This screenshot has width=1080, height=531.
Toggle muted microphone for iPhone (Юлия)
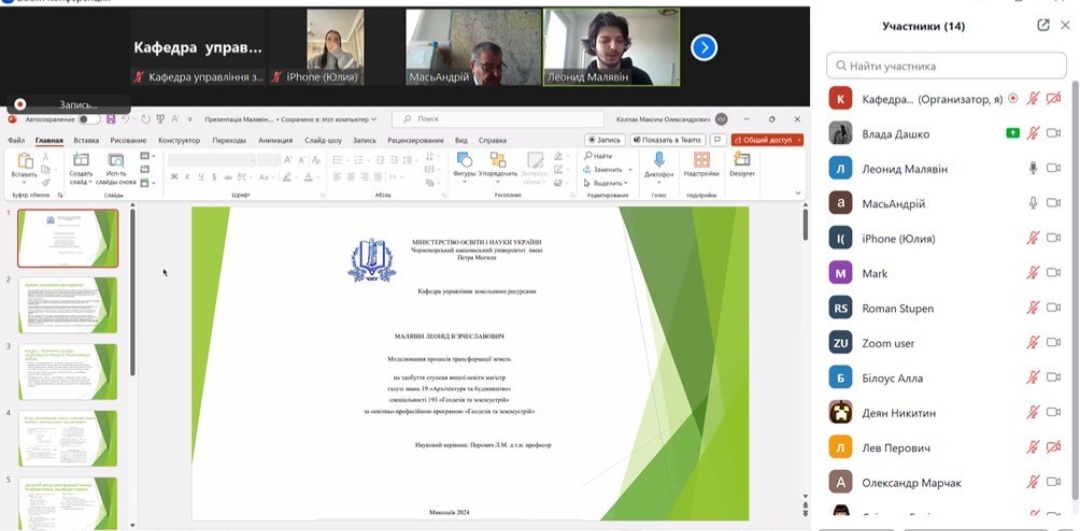click(x=1032, y=238)
